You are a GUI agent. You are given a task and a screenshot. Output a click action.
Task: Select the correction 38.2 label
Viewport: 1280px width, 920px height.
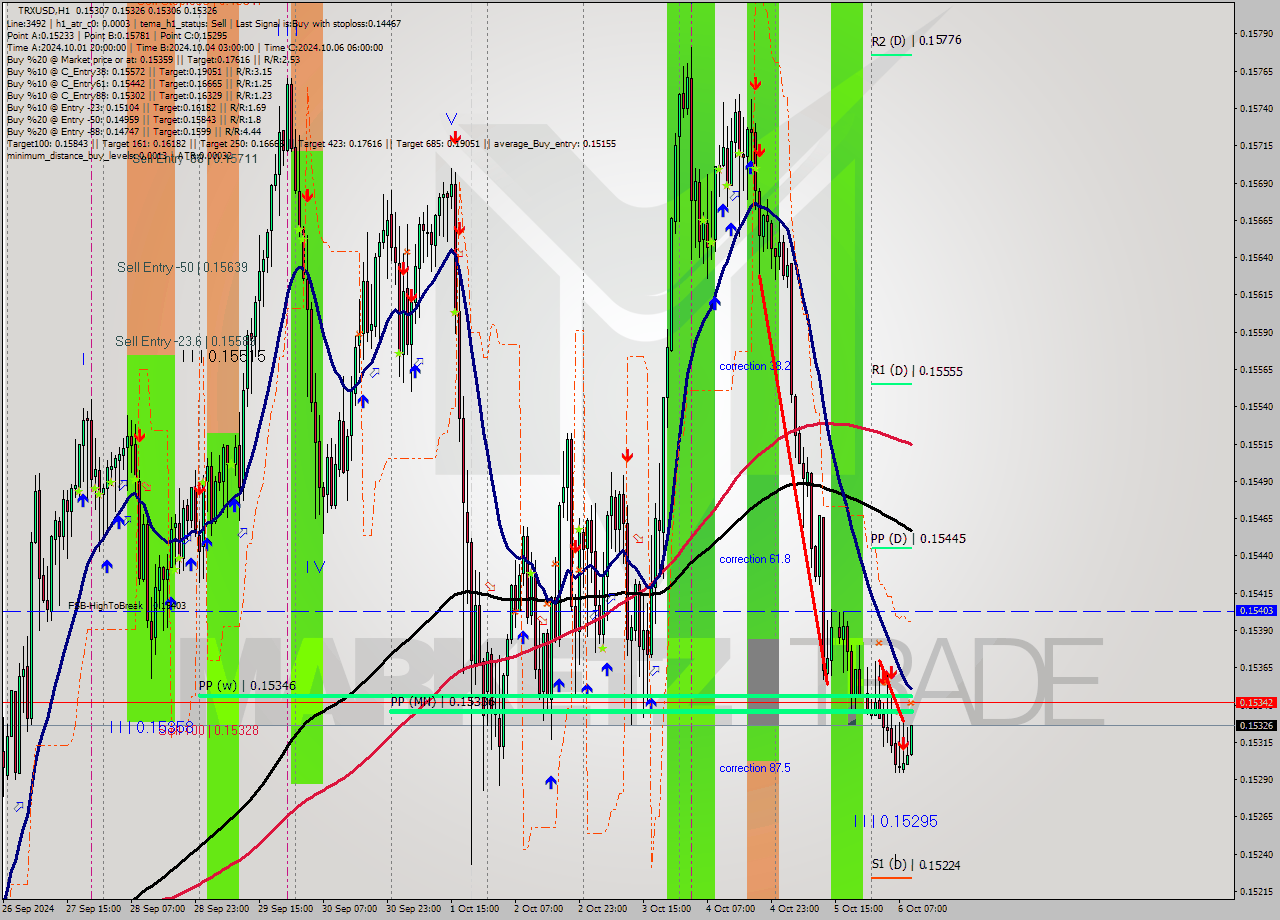[755, 366]
